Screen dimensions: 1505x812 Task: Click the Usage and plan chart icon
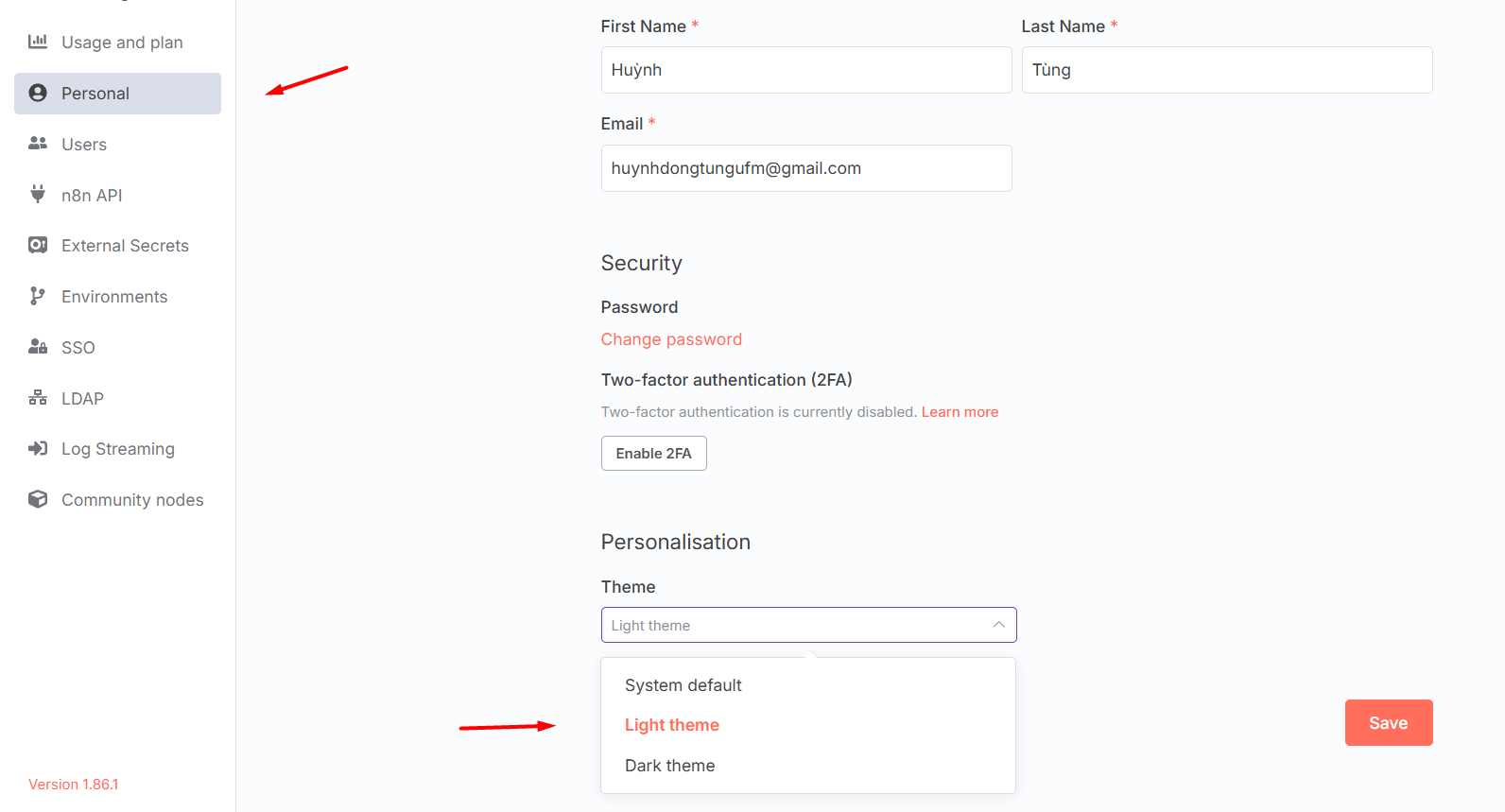[x=38, y=42]
